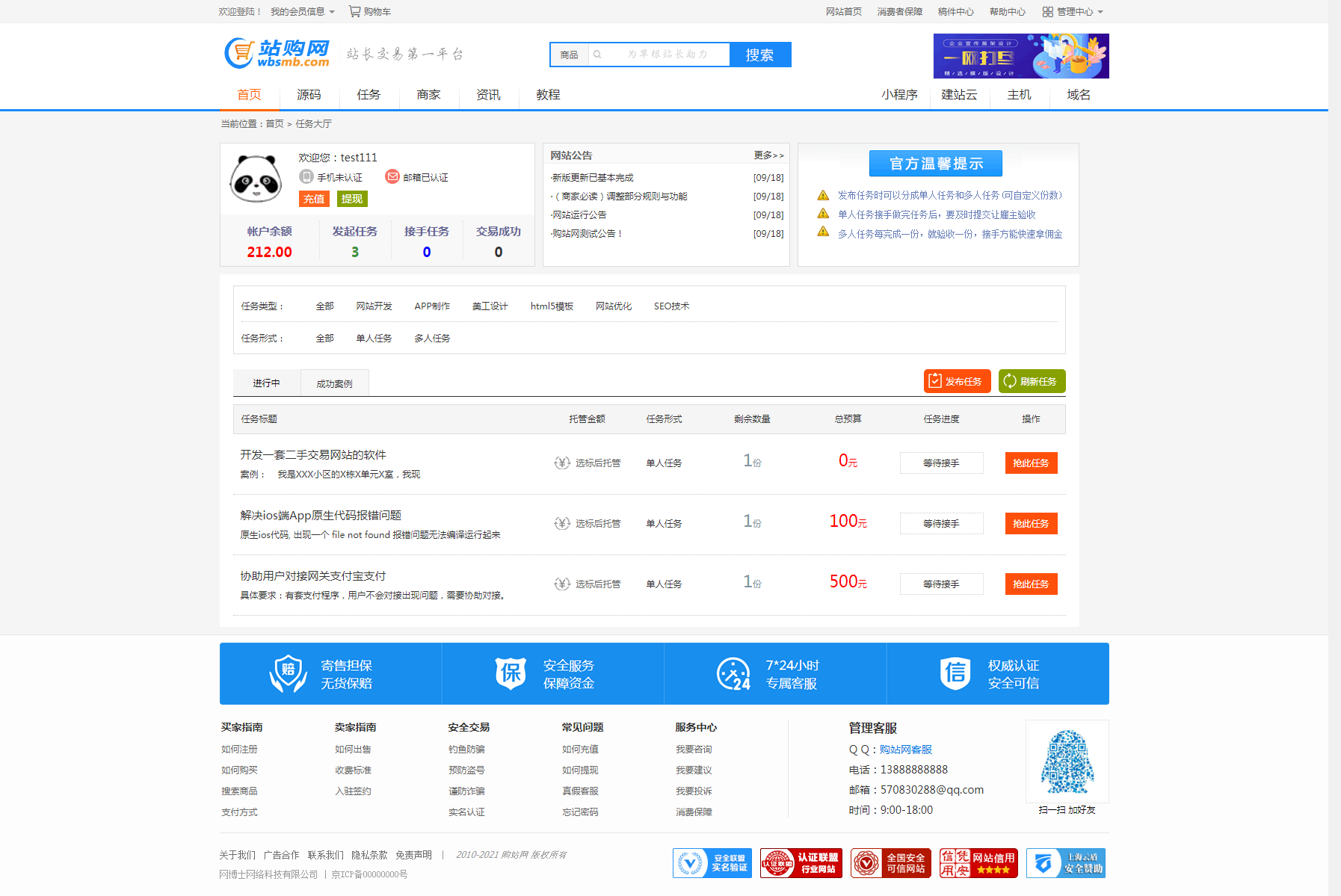
Task: Click the 搜索 button
Action: coord(759,55)
